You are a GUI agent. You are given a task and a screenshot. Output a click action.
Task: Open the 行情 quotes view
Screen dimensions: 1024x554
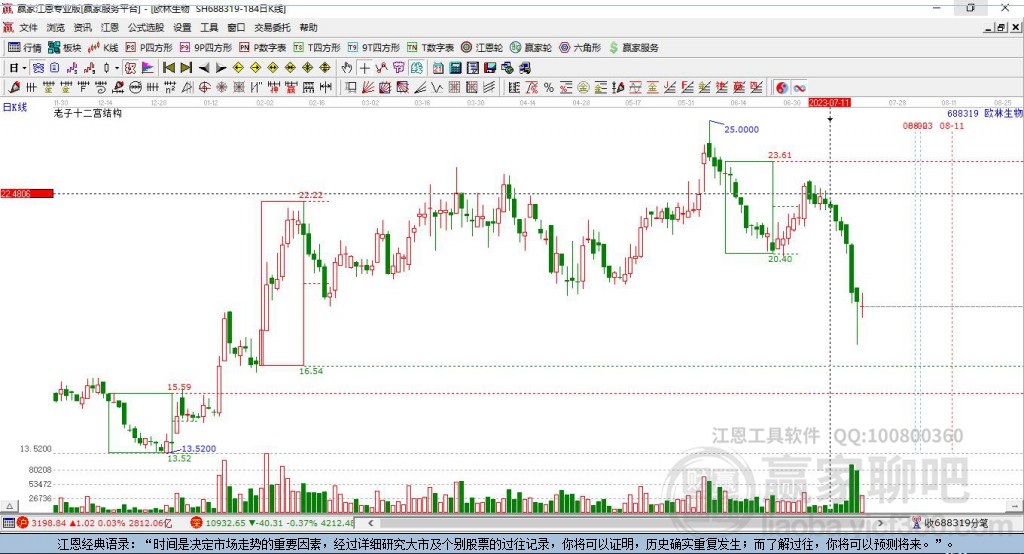(x=25, y=48)
